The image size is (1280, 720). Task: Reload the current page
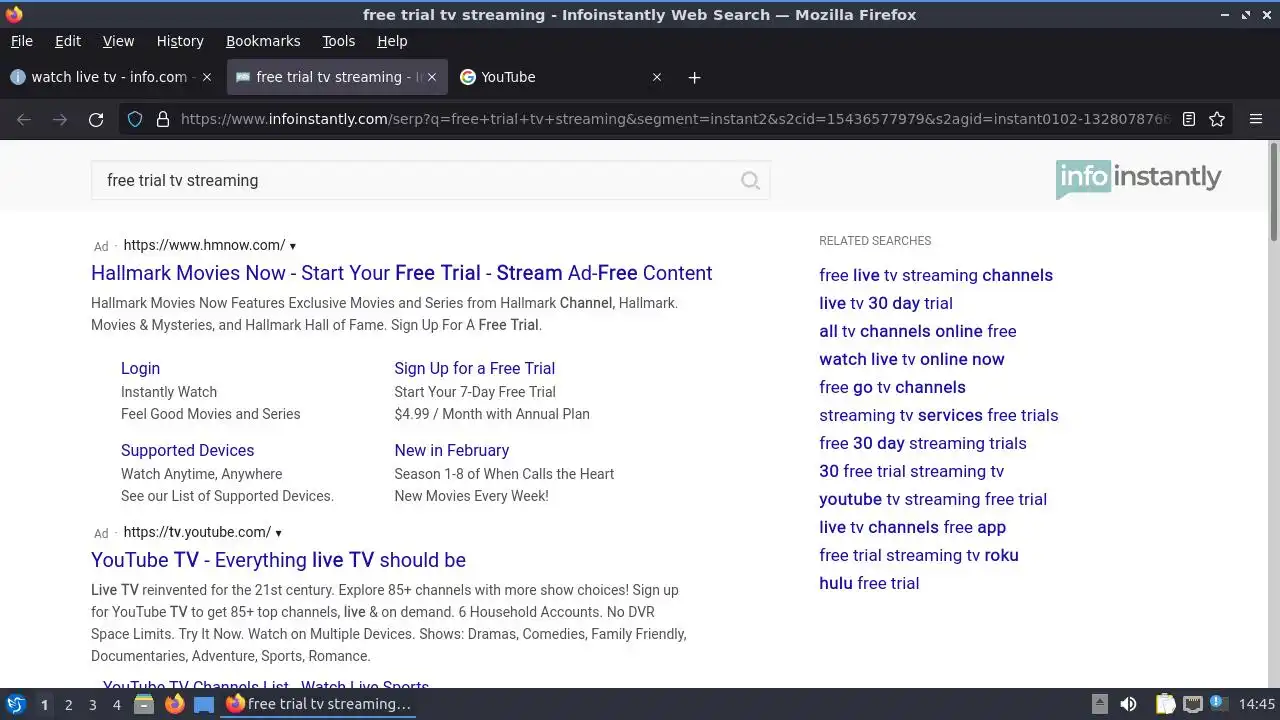pyautogui.click(x=96, y=119)
